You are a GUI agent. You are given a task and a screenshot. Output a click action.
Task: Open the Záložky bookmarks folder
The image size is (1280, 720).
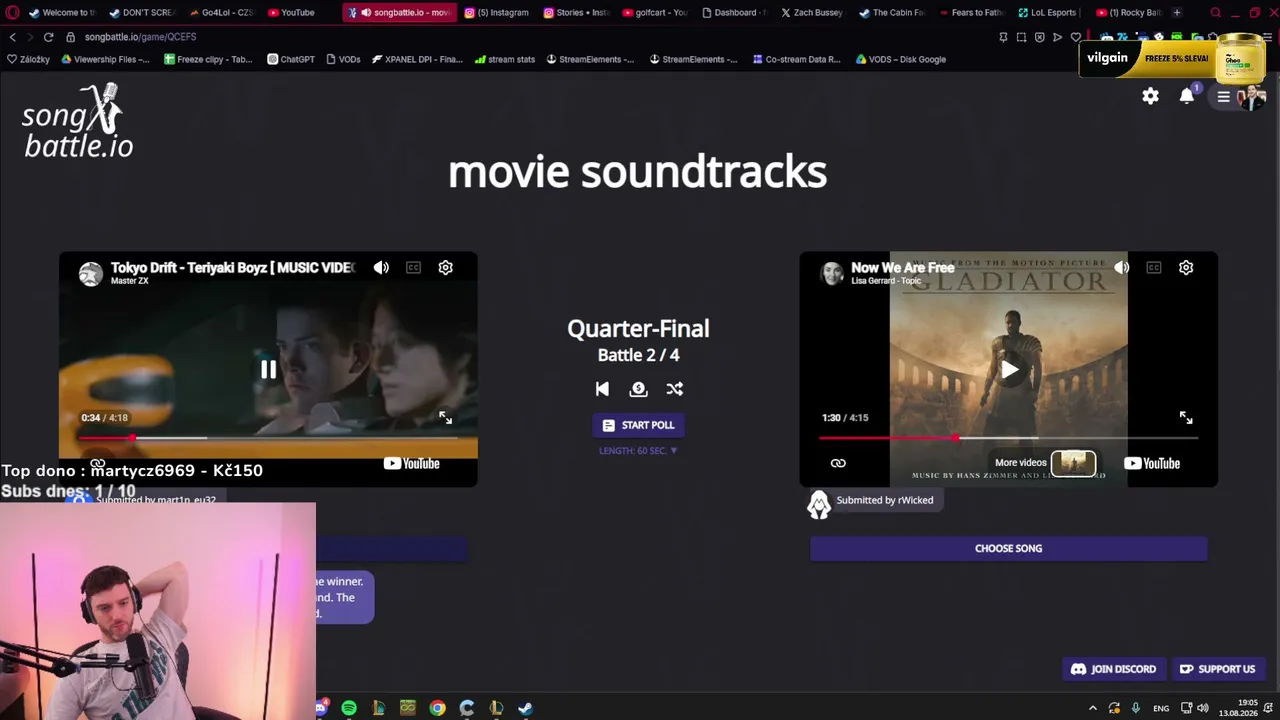click(28, 59)
